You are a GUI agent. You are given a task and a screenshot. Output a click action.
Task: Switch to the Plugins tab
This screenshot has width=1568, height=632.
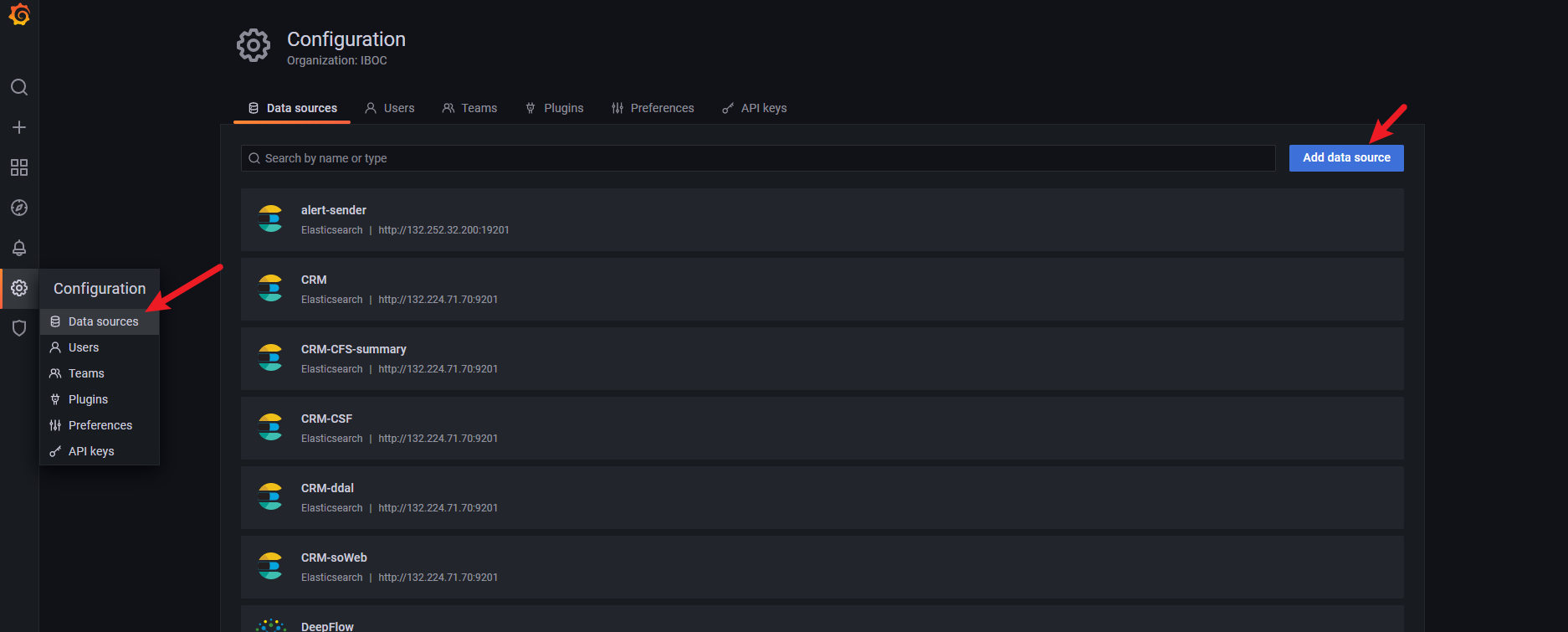point(554,108)
